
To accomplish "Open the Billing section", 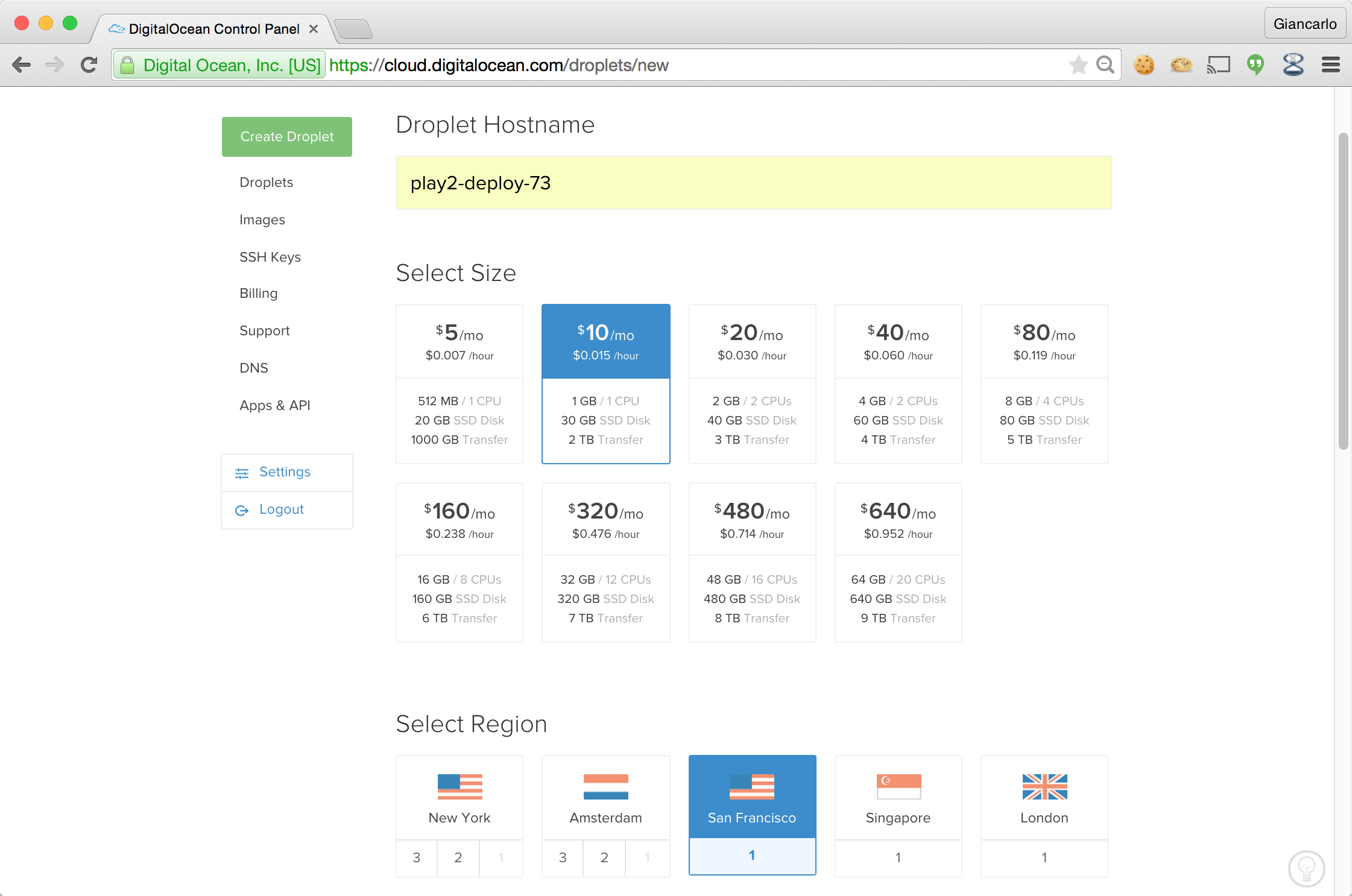I will click(x=259, y=293).
